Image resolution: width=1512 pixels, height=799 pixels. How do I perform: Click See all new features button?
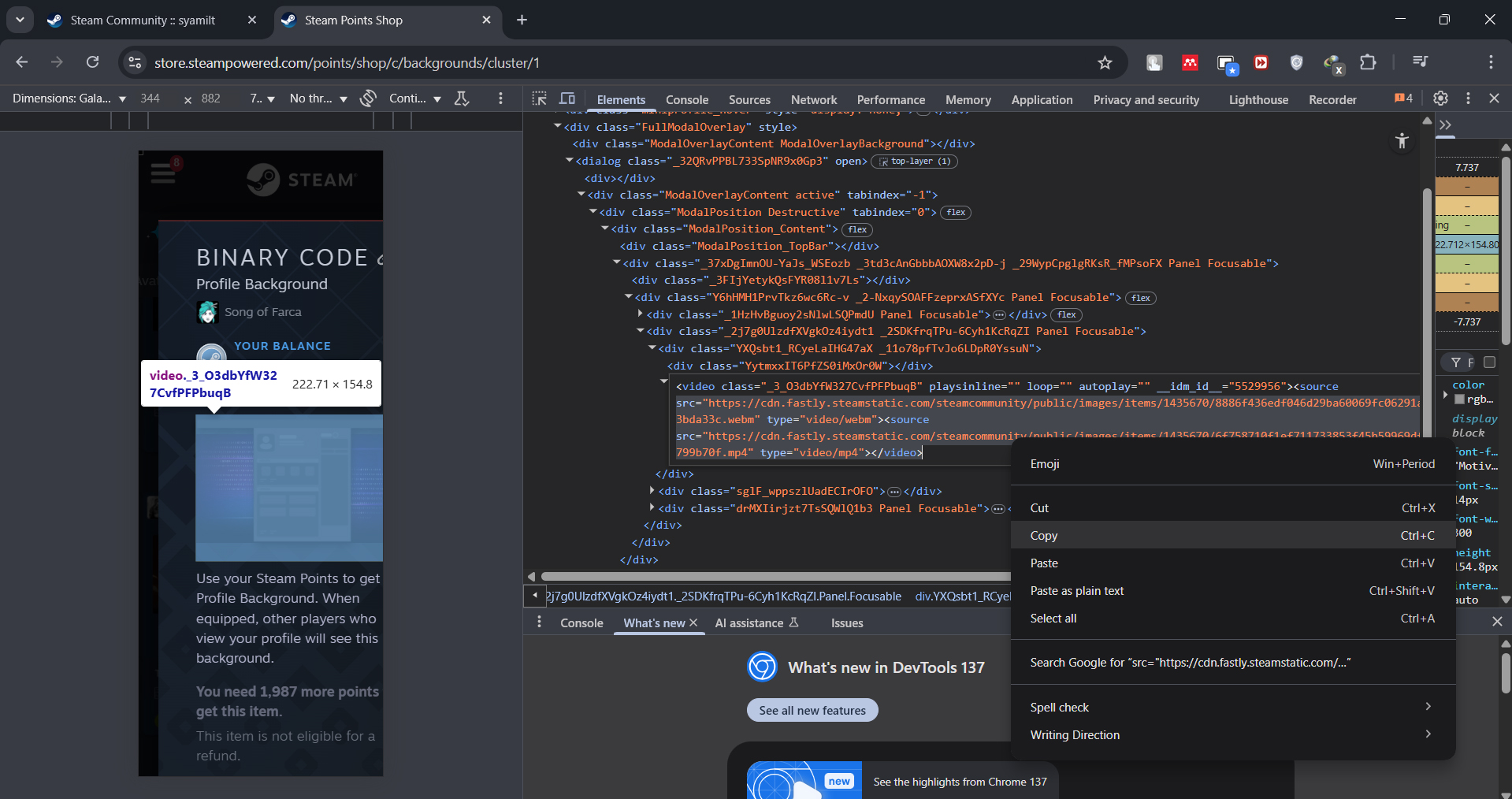[x=812, y=710]
